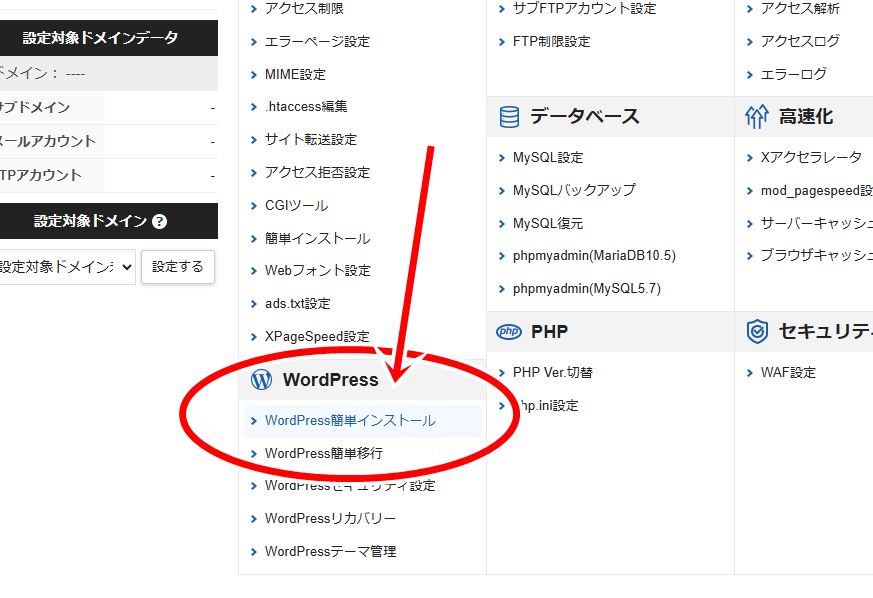873x598 pixels.
Task: Click the サブドメイン row label
Action: [35, 108]
